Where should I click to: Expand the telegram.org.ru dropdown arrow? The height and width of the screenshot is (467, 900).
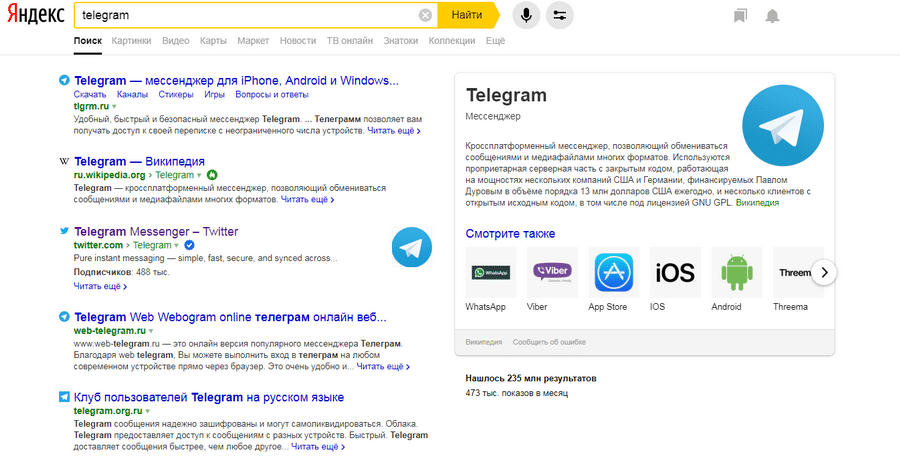tap(148, 411)
